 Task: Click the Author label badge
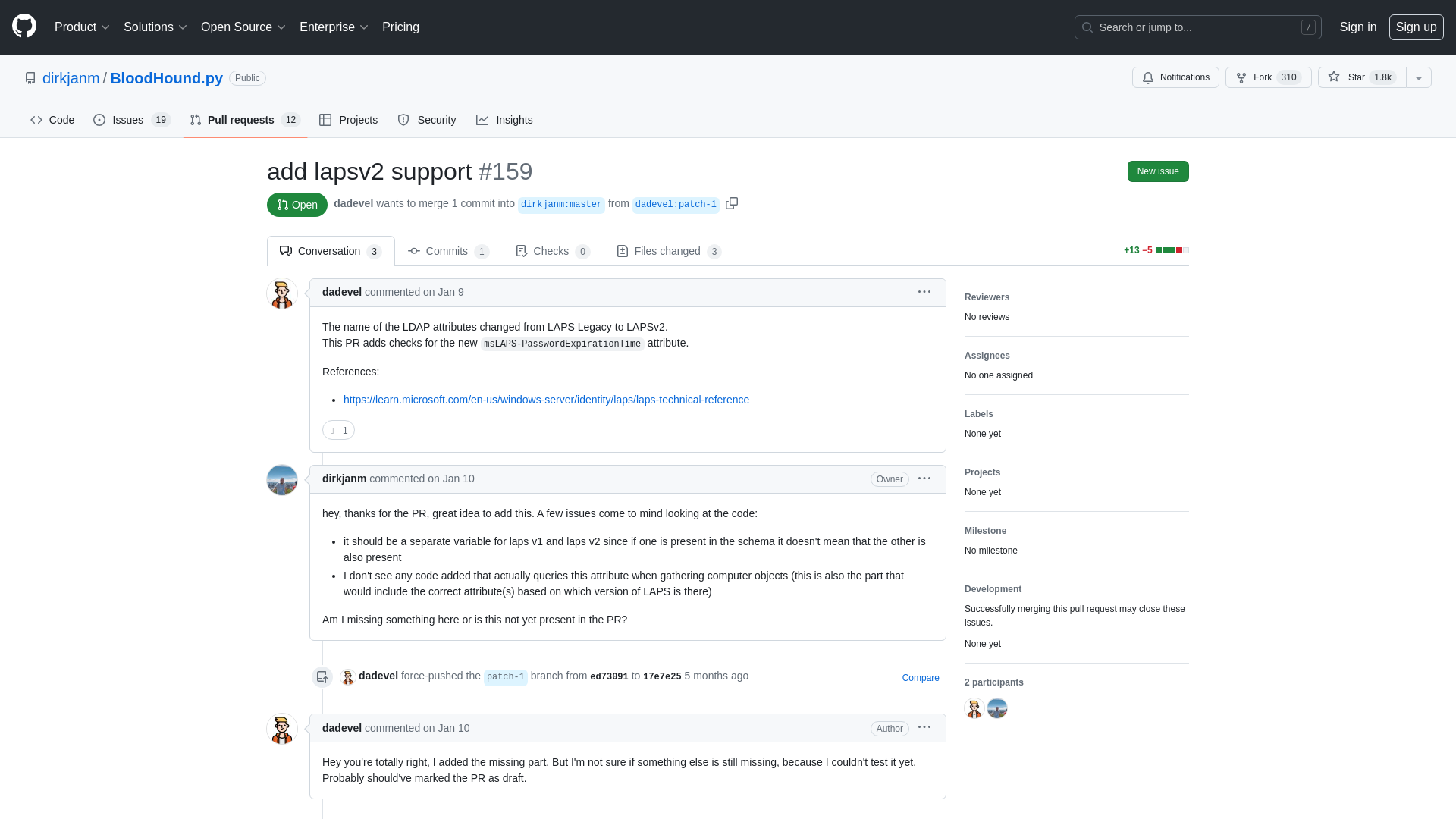[x=890, y=729]
